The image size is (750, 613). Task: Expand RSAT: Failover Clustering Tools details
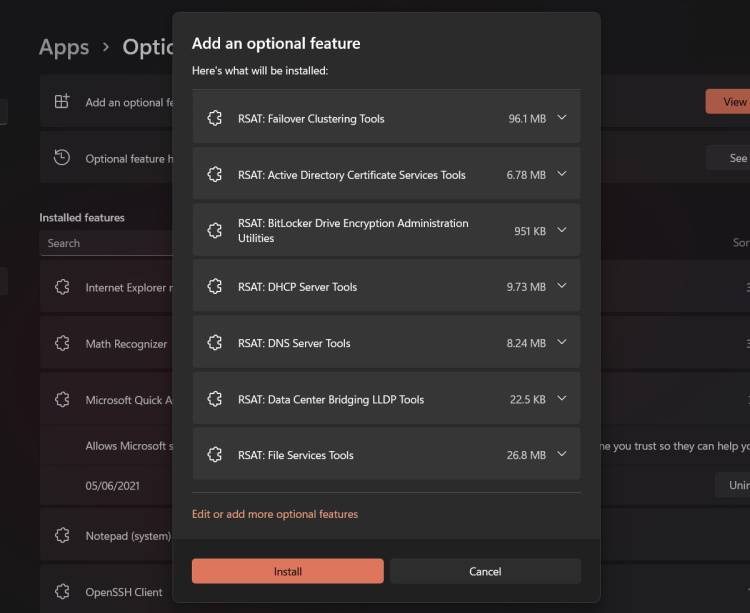562,118
